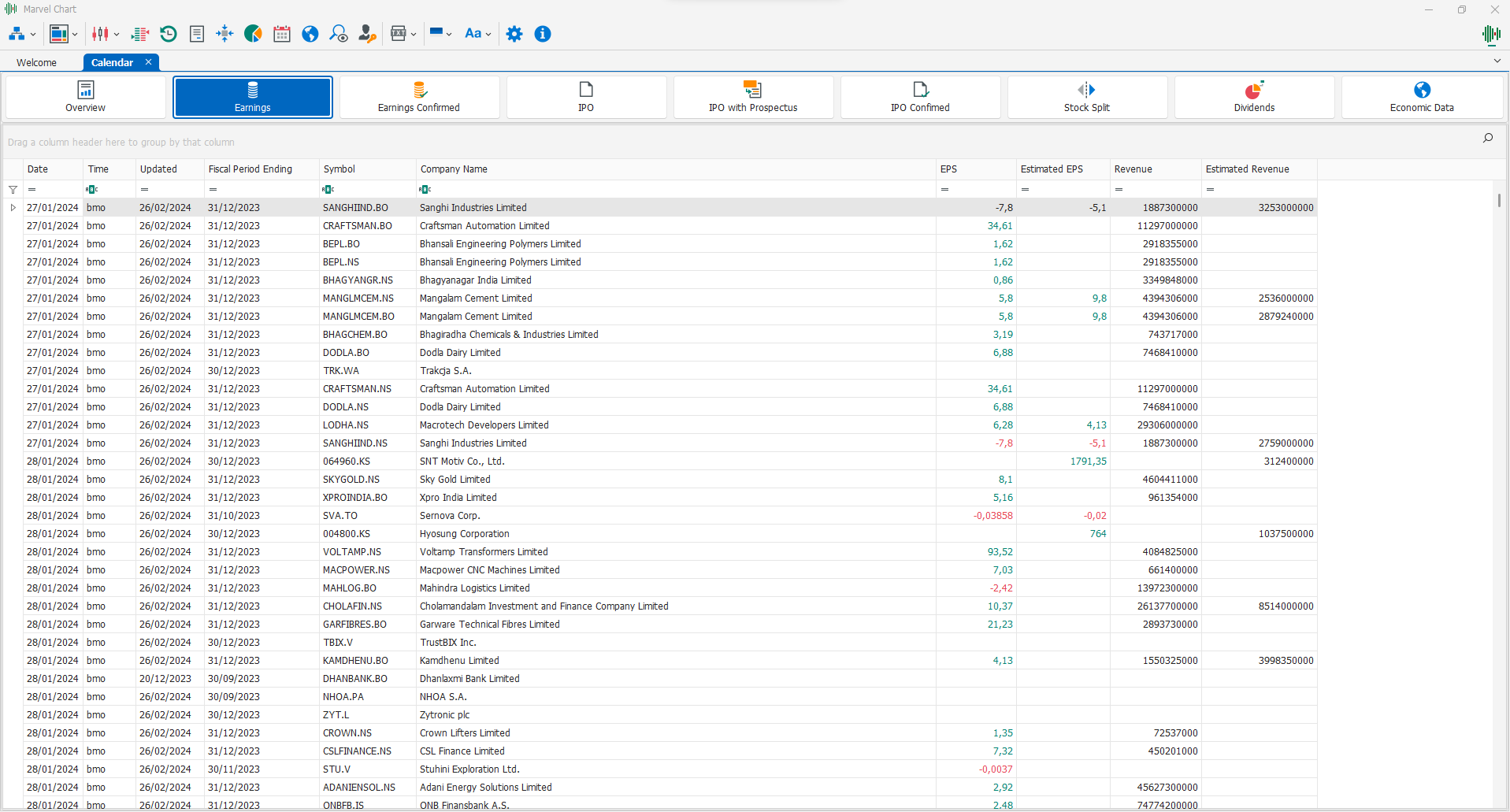Sort by the Symbol column header
The width and height of the screenshot is (1510, 812).
tap(368, 169)
